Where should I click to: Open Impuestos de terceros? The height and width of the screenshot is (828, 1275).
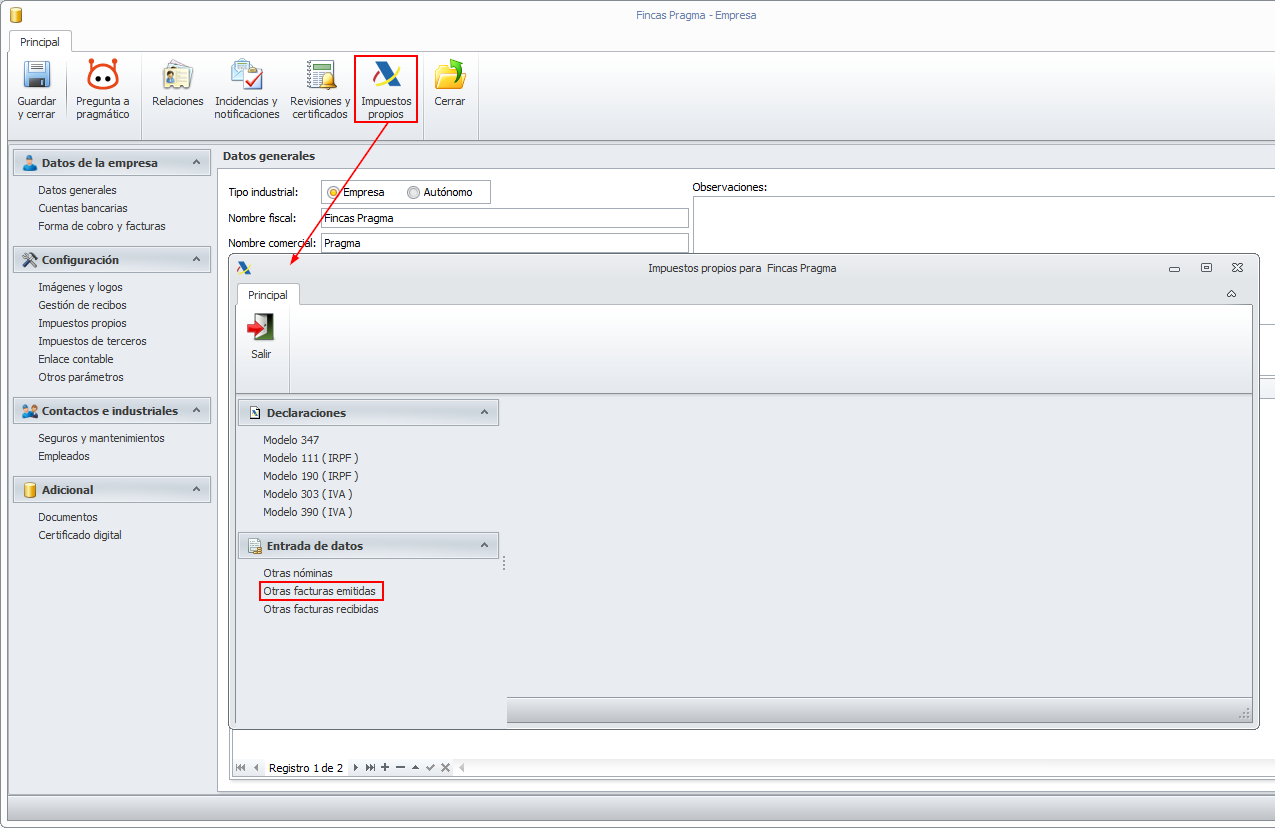click(x=92, y=341)
